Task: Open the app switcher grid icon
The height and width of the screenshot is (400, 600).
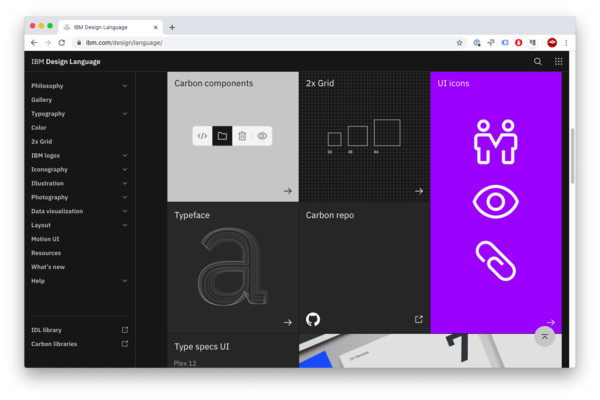Action: click(x=558, y=61)
